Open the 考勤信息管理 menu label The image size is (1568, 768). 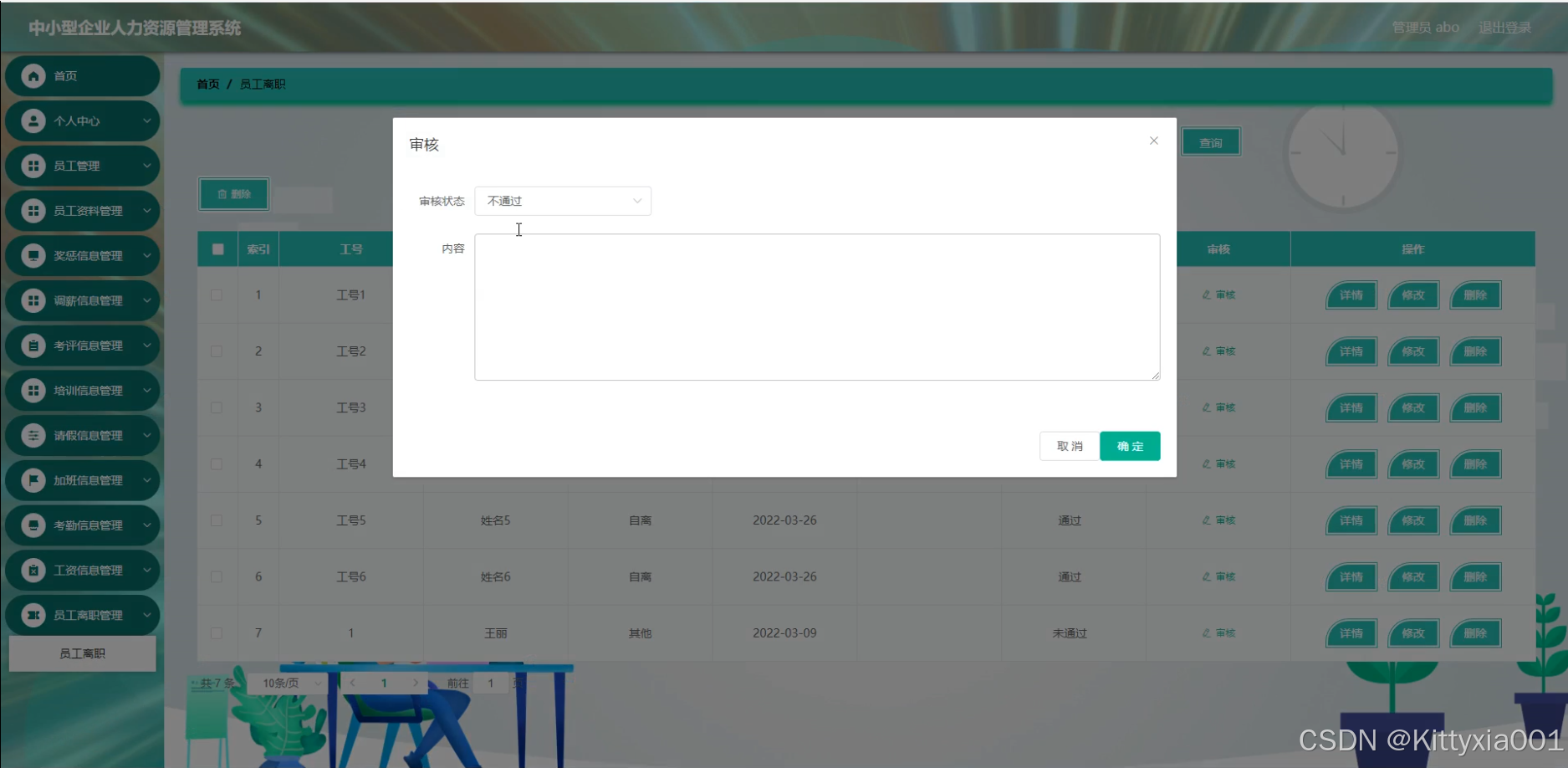pos(88,525)
